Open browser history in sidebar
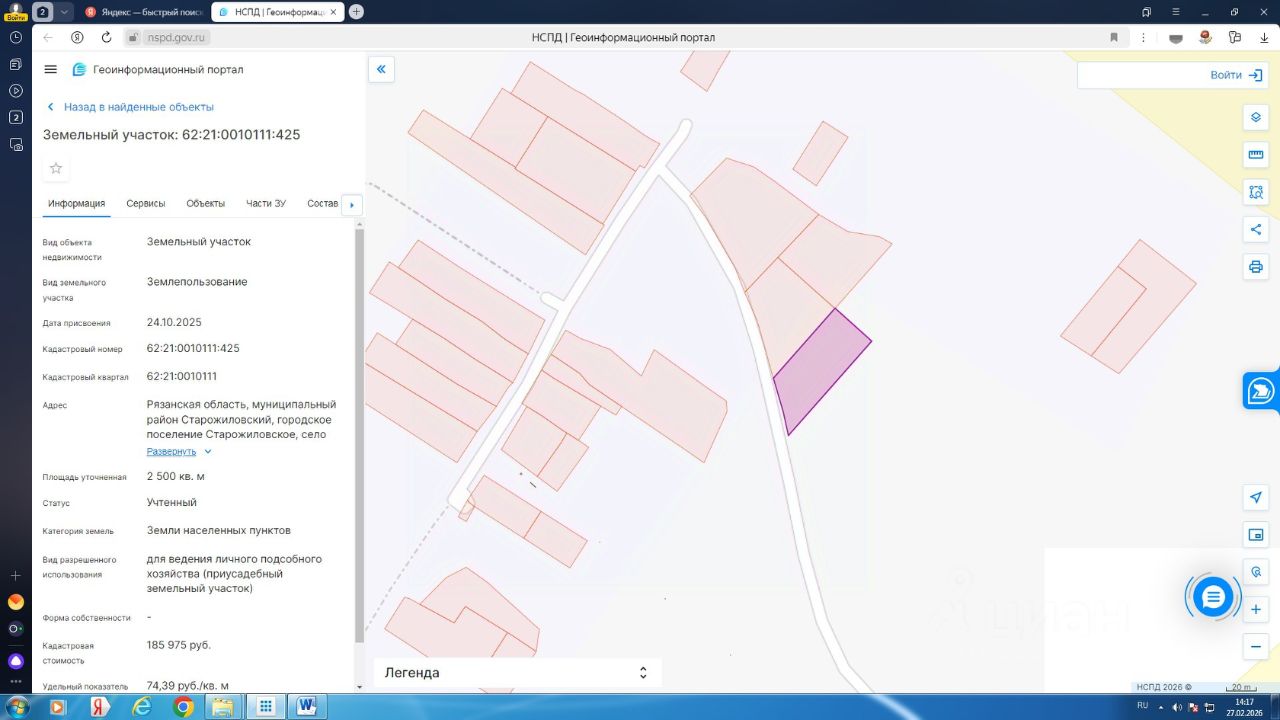 pyautogui.click(x=16, y=37)
